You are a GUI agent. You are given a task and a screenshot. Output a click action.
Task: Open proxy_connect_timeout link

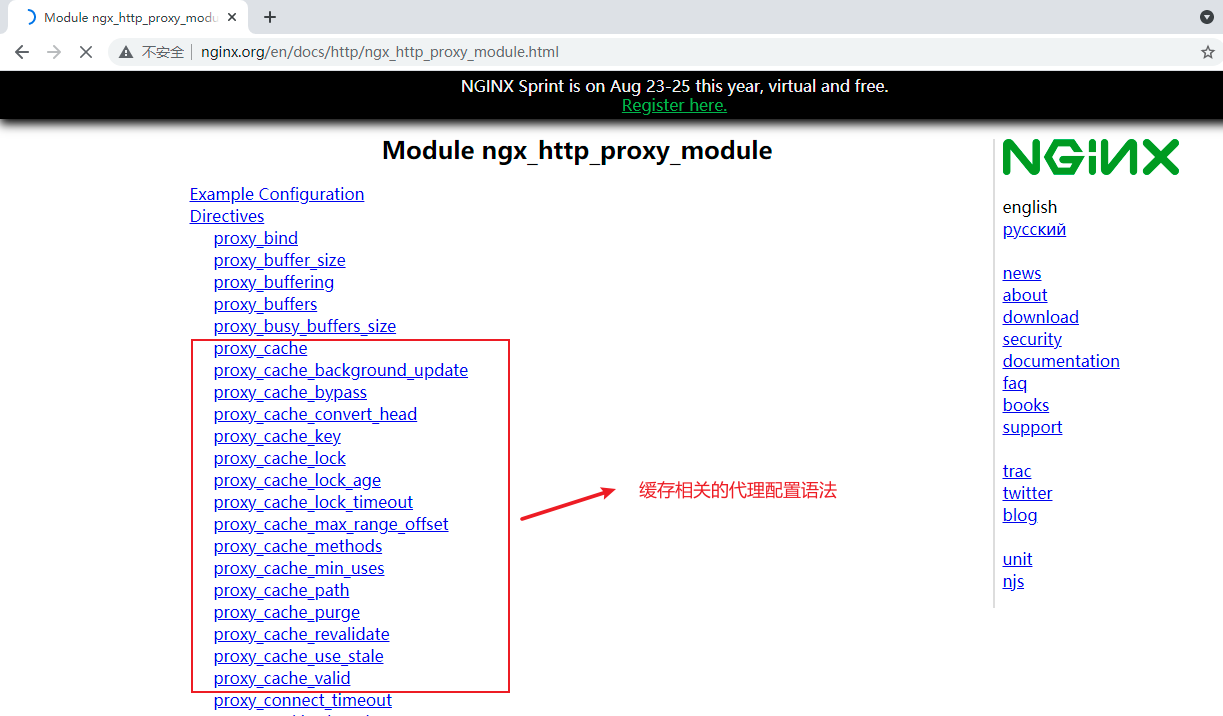(303, 700)
